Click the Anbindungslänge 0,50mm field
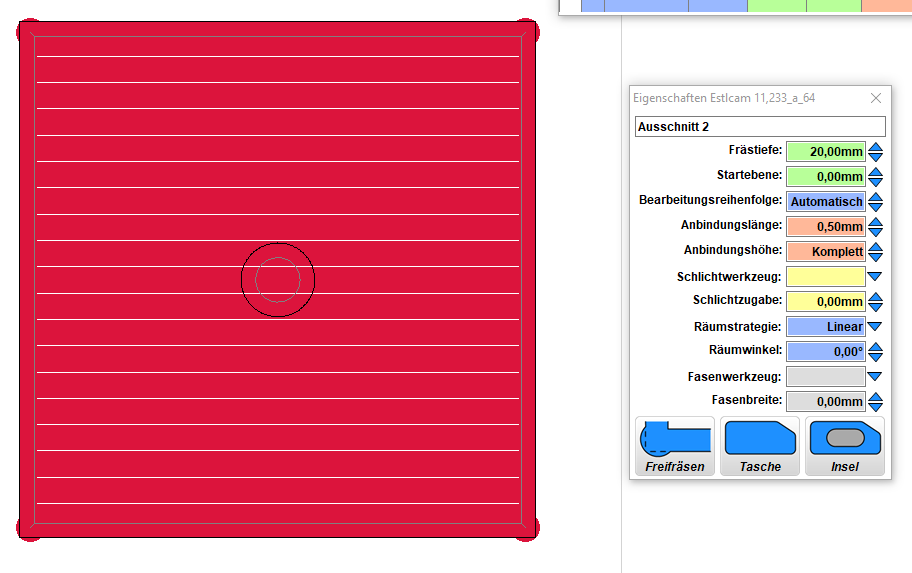This screenshot has width=912, height=573. (825, 227)
